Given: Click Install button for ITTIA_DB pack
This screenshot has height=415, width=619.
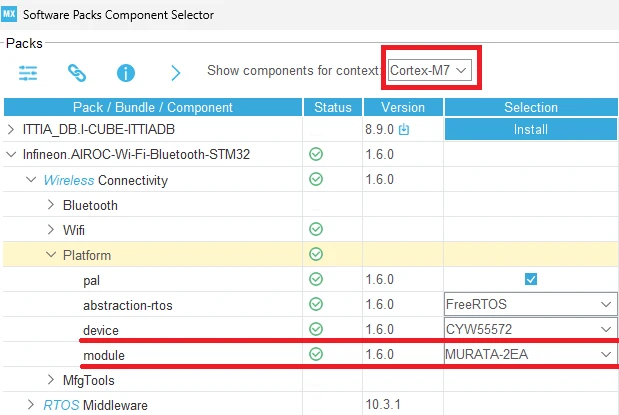Looking at the screenshot, I should click(x=530, y=129).
